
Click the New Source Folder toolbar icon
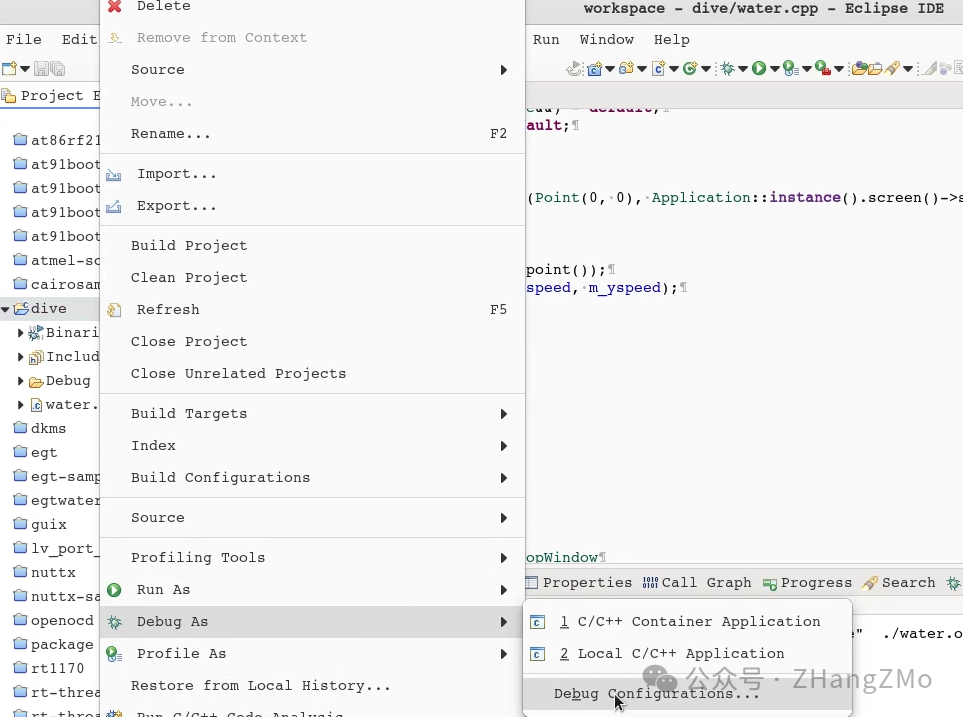coord(626,69)
